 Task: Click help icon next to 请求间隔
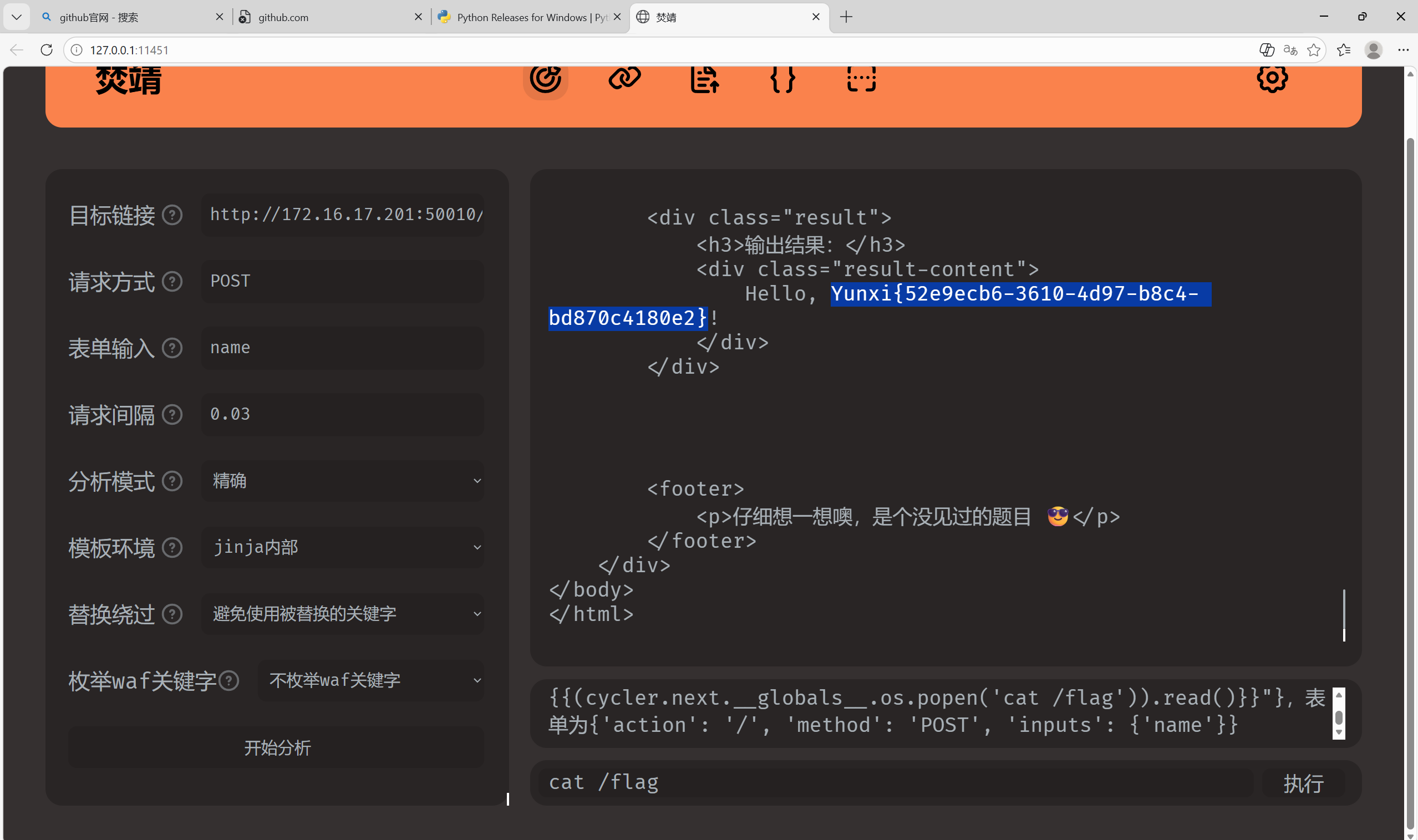point(172,415)
